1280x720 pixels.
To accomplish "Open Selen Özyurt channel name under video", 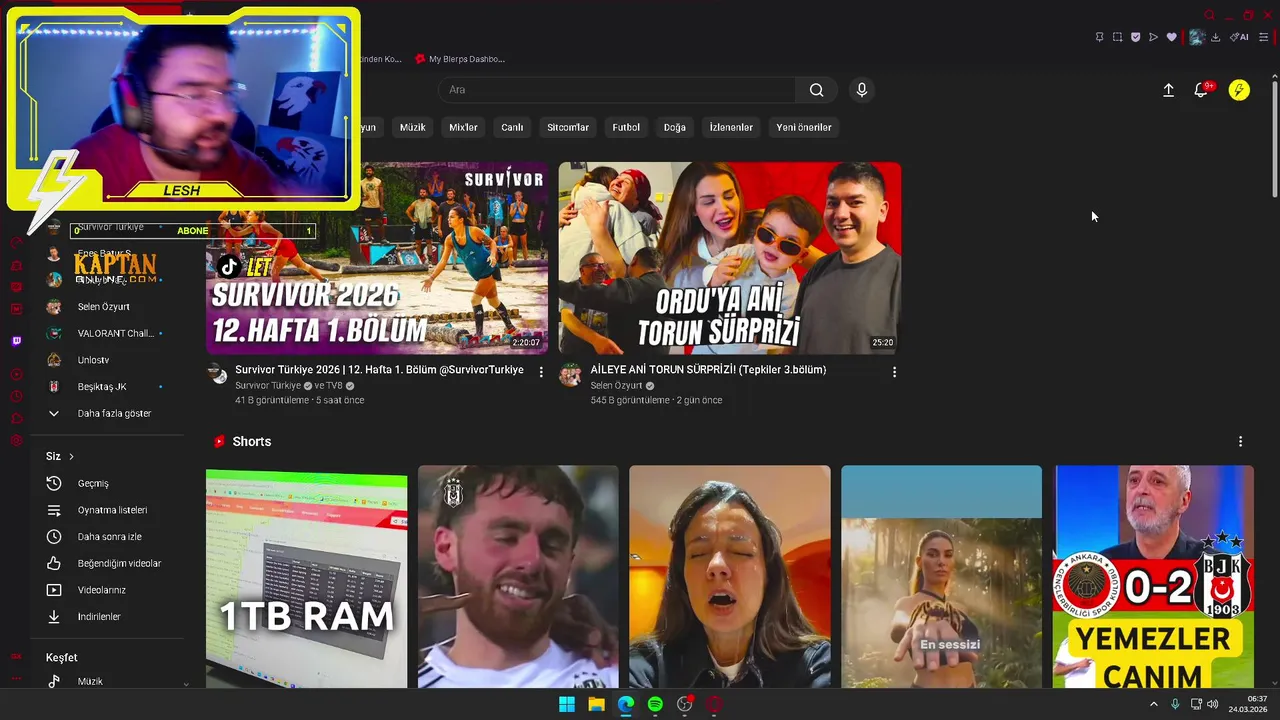I will [616, 386].
